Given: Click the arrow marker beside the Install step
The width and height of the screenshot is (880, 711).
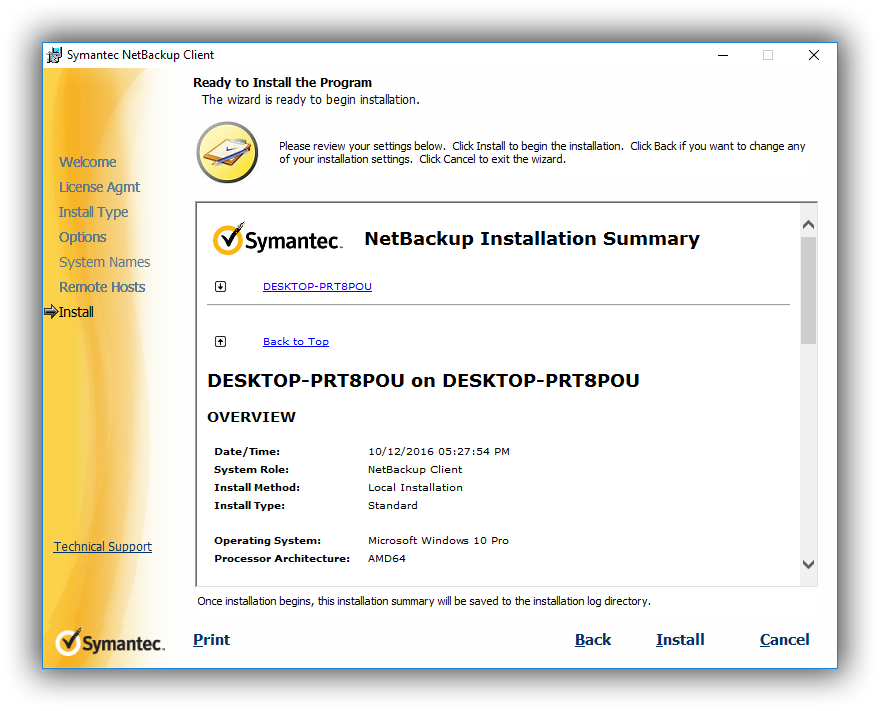Looking at the screenshot, I should point(51,311).
